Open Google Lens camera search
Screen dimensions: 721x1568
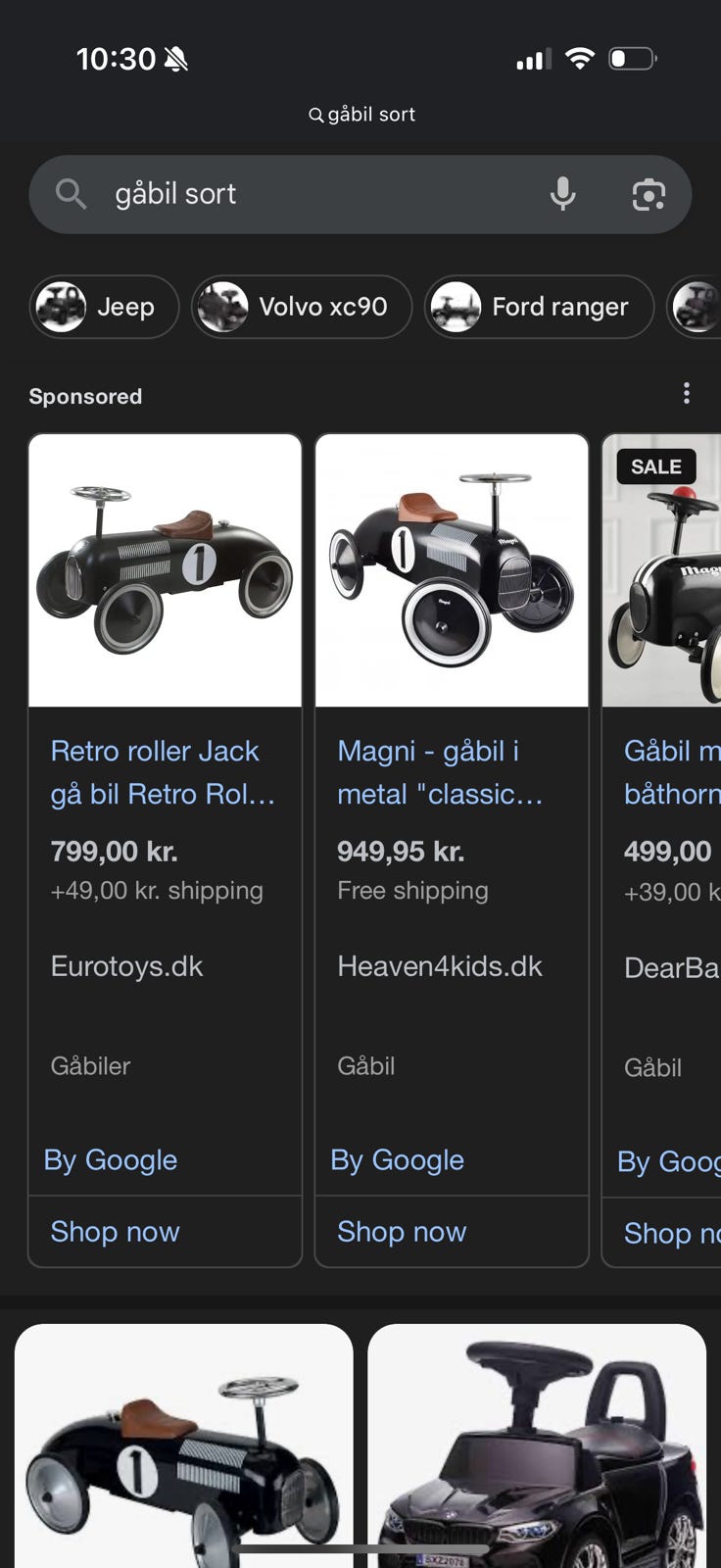pos(650,193)
